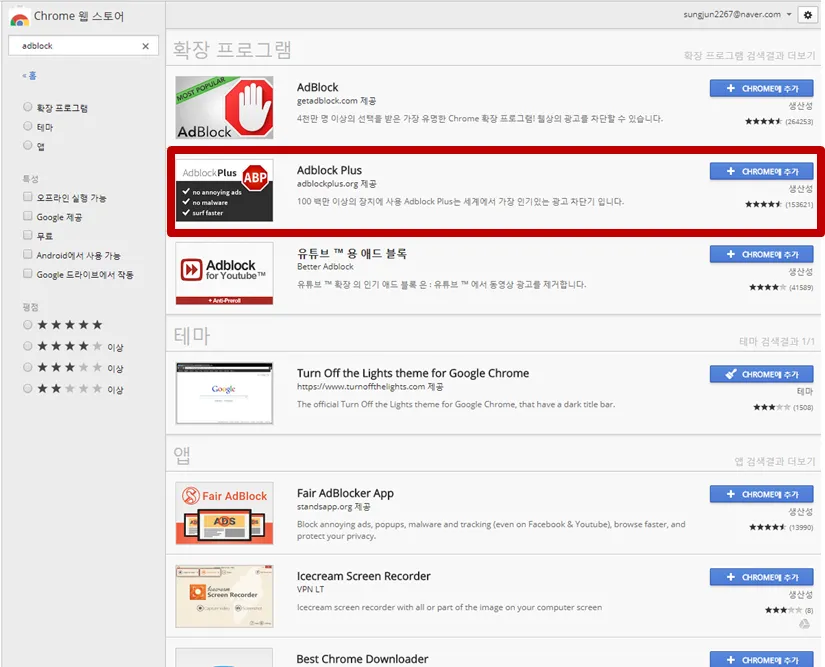Click the Fair AdBlock app thumbnail
The height and width of the screenshot is (667, 825).
click(x=224, y=513)
